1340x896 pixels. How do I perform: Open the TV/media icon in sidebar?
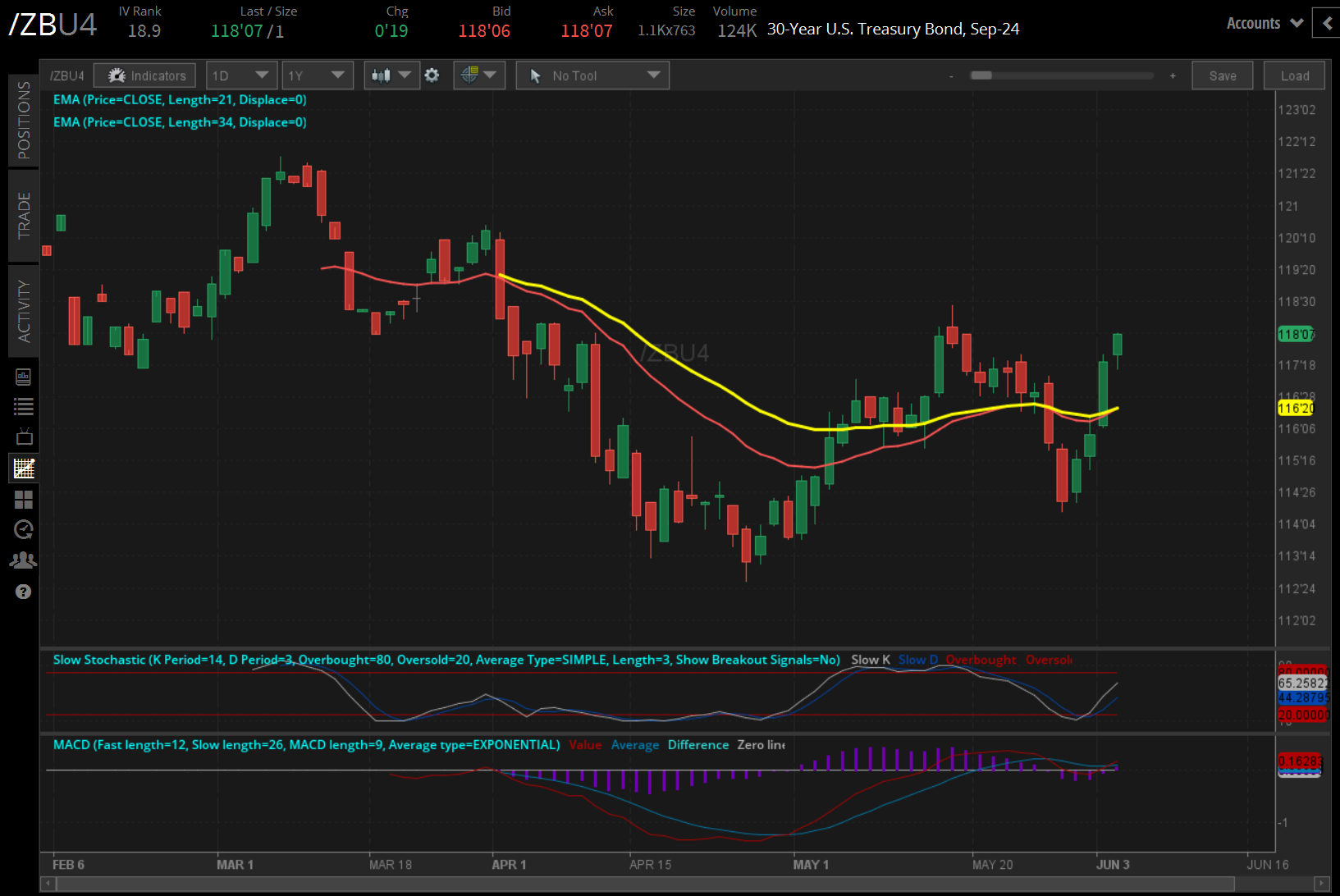pyautogui.click(x=23, y=437)
